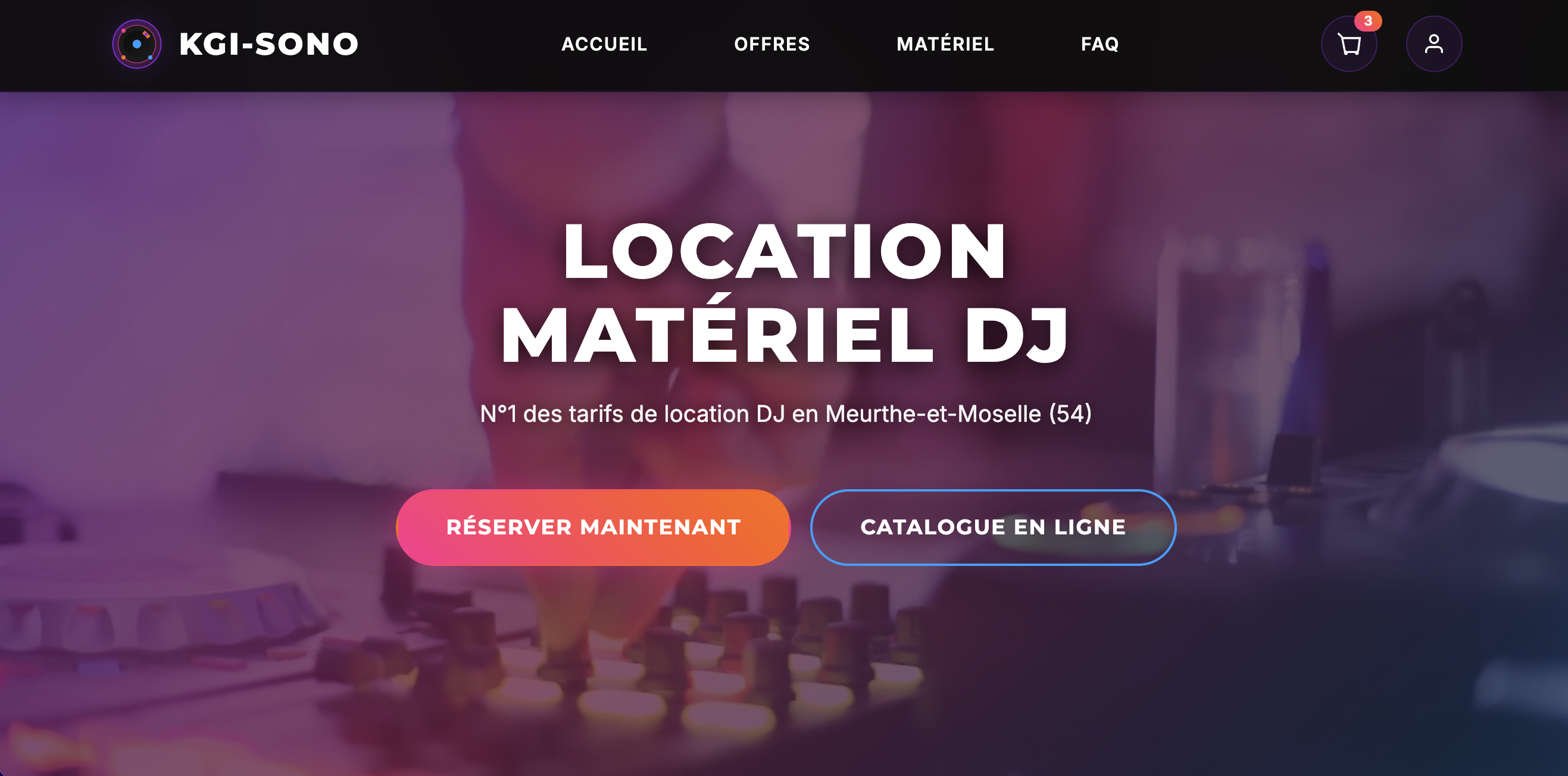Click the KGI-SONO brand name
The image size is (1568, 776).
pyautogui.click(x=268, y=44)
